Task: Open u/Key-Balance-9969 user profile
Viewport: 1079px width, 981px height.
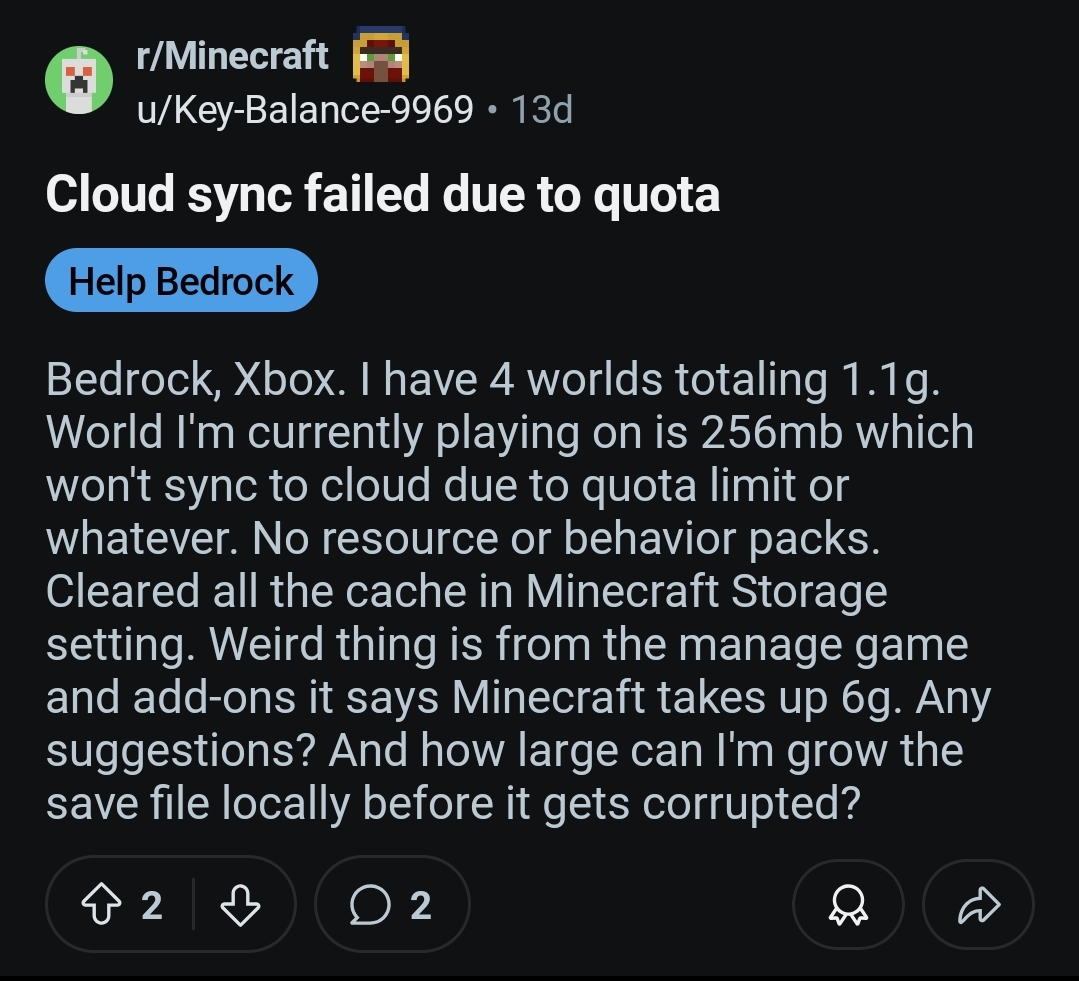Action: (x=305, y=109)
